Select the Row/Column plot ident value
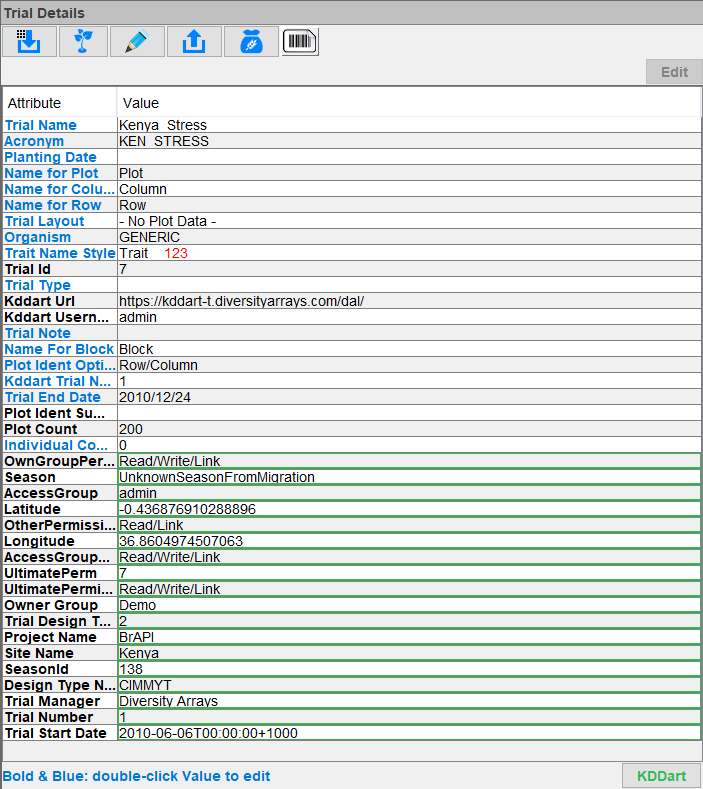703x789 pixels. 409,365
